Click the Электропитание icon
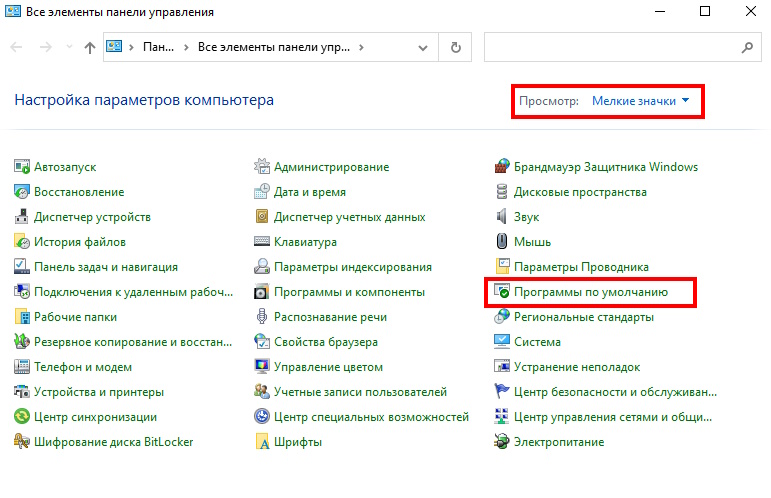Screen dimensions: 771x498 click(x=502, y=442)
